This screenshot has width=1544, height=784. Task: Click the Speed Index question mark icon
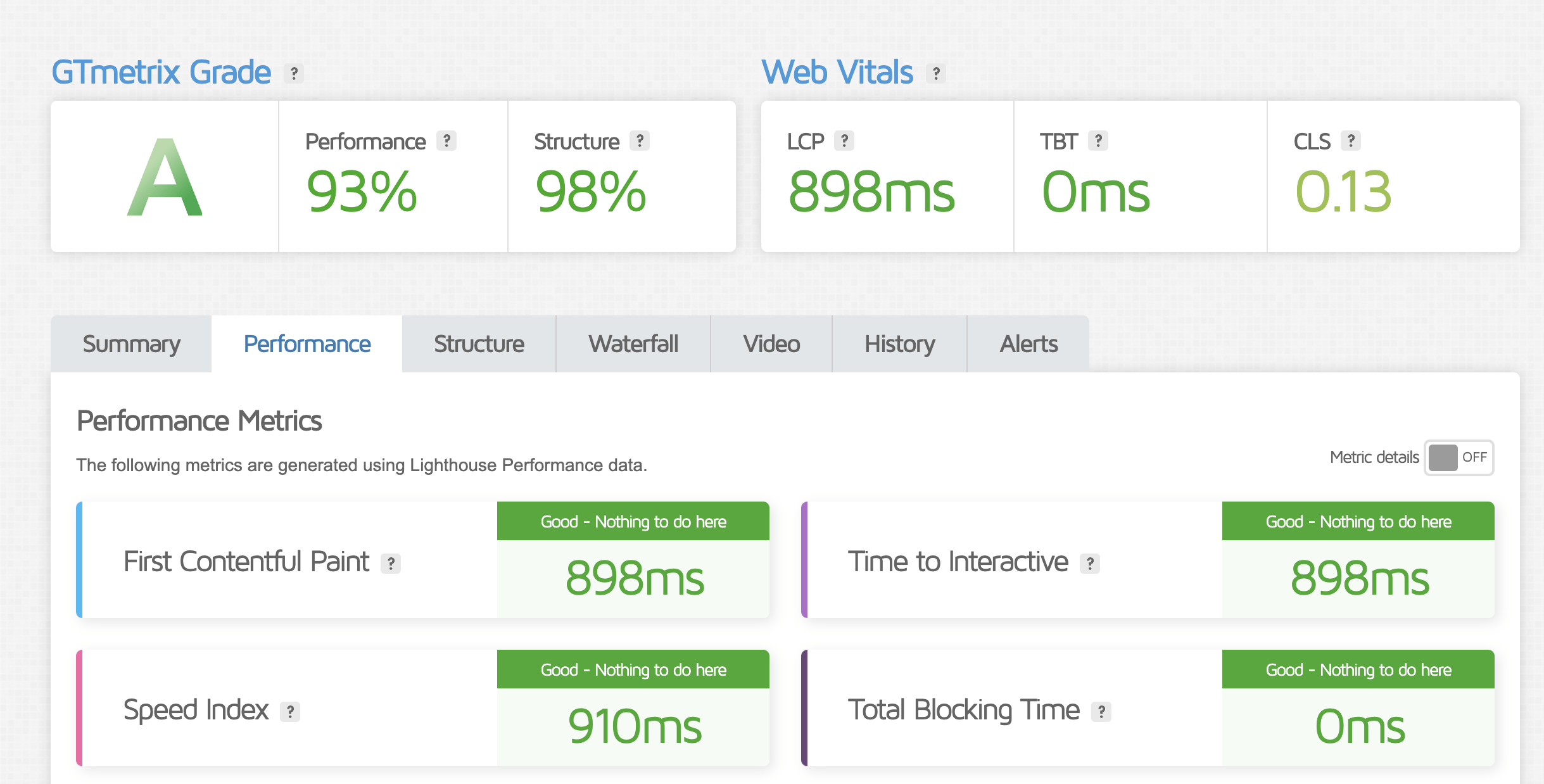[x=290, y=711]
